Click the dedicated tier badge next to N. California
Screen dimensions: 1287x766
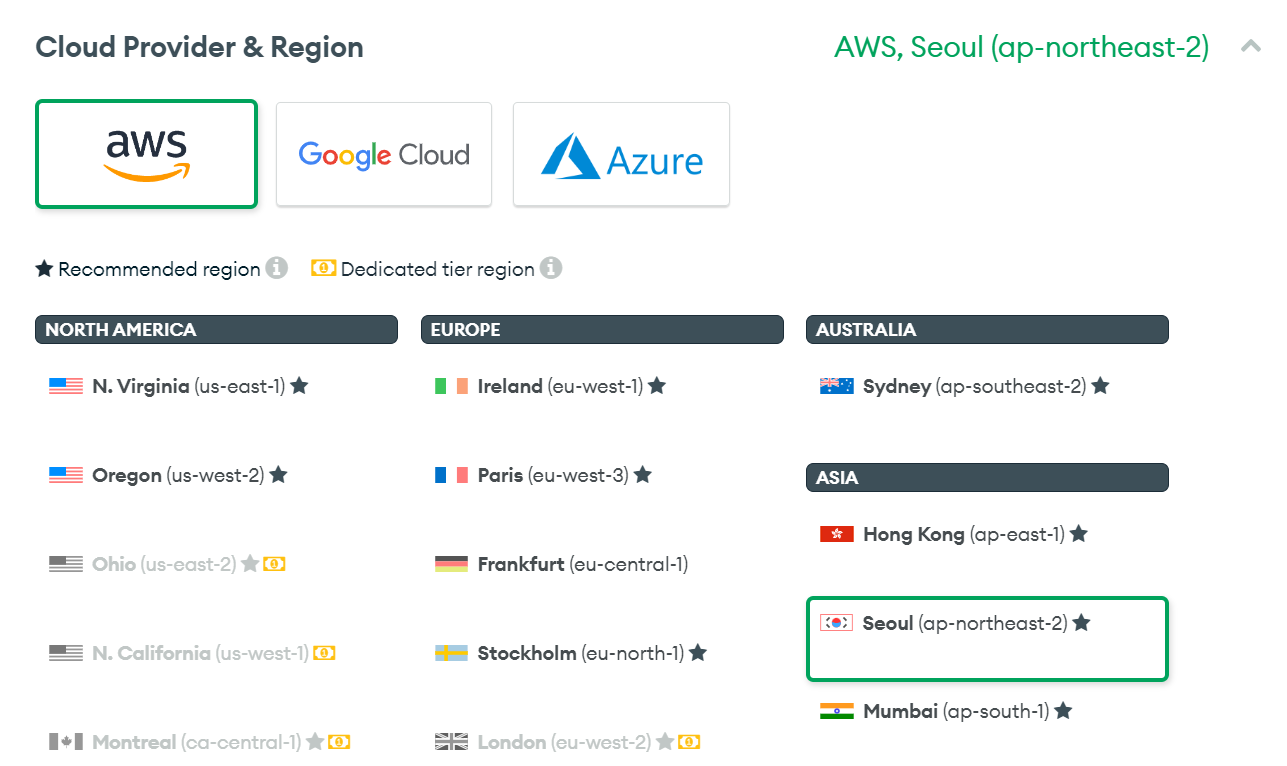[324, 653]
